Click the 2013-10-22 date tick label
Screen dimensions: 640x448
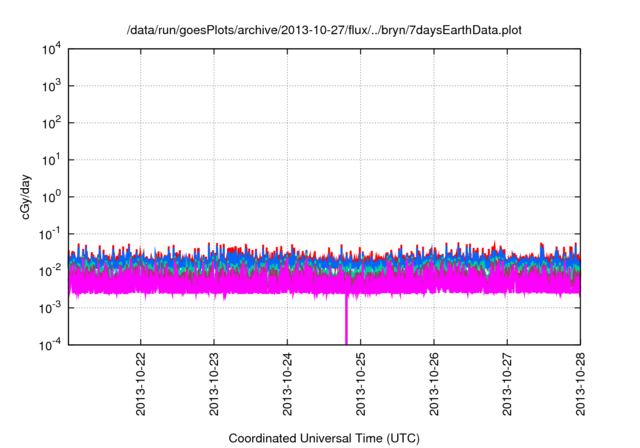click(140, 384)
